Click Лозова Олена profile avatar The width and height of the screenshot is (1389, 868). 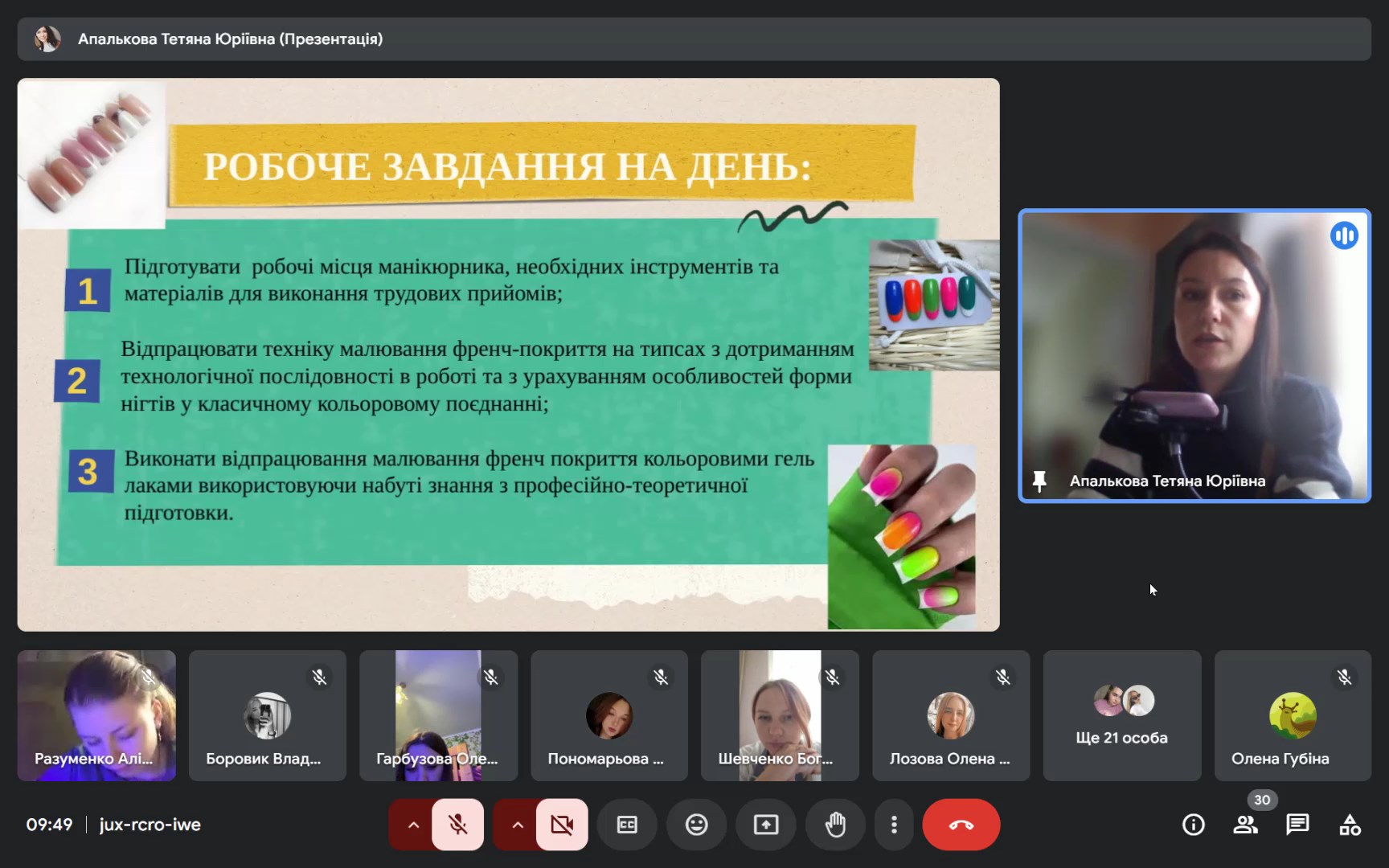[951, 715]
